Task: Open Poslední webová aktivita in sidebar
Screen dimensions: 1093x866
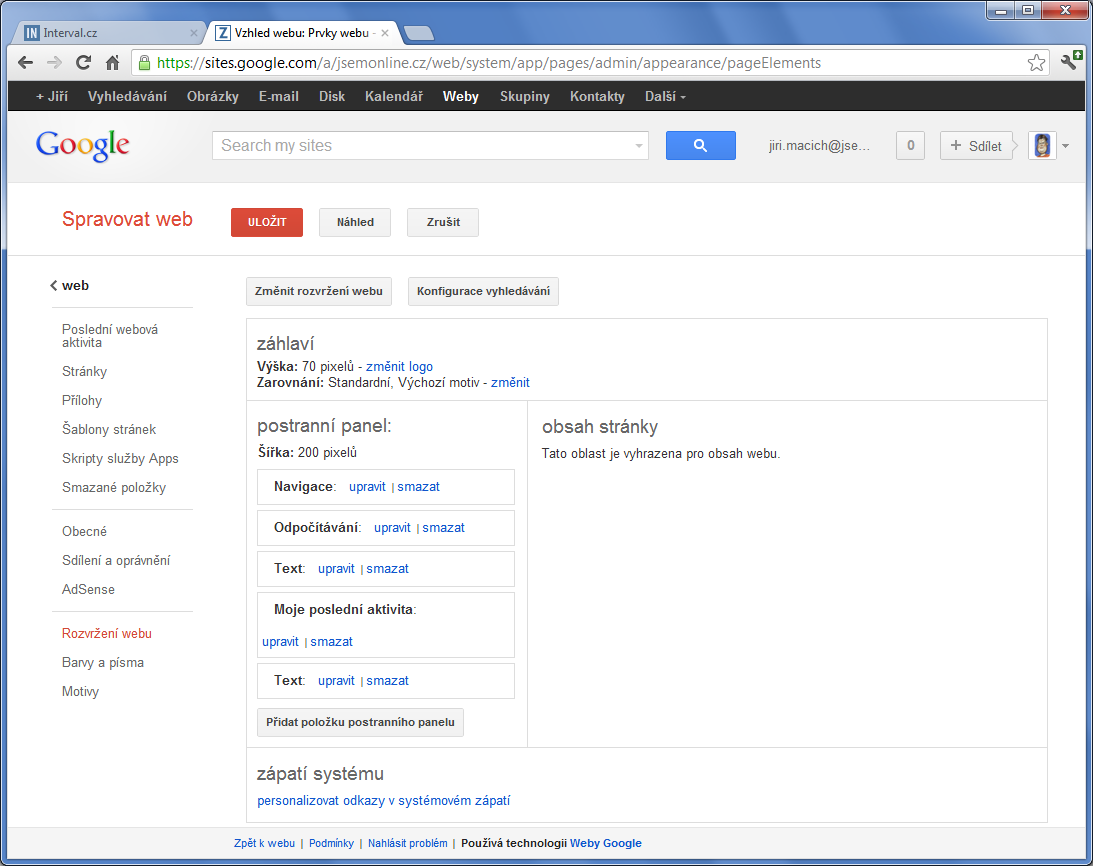Action: coord(109,336)
